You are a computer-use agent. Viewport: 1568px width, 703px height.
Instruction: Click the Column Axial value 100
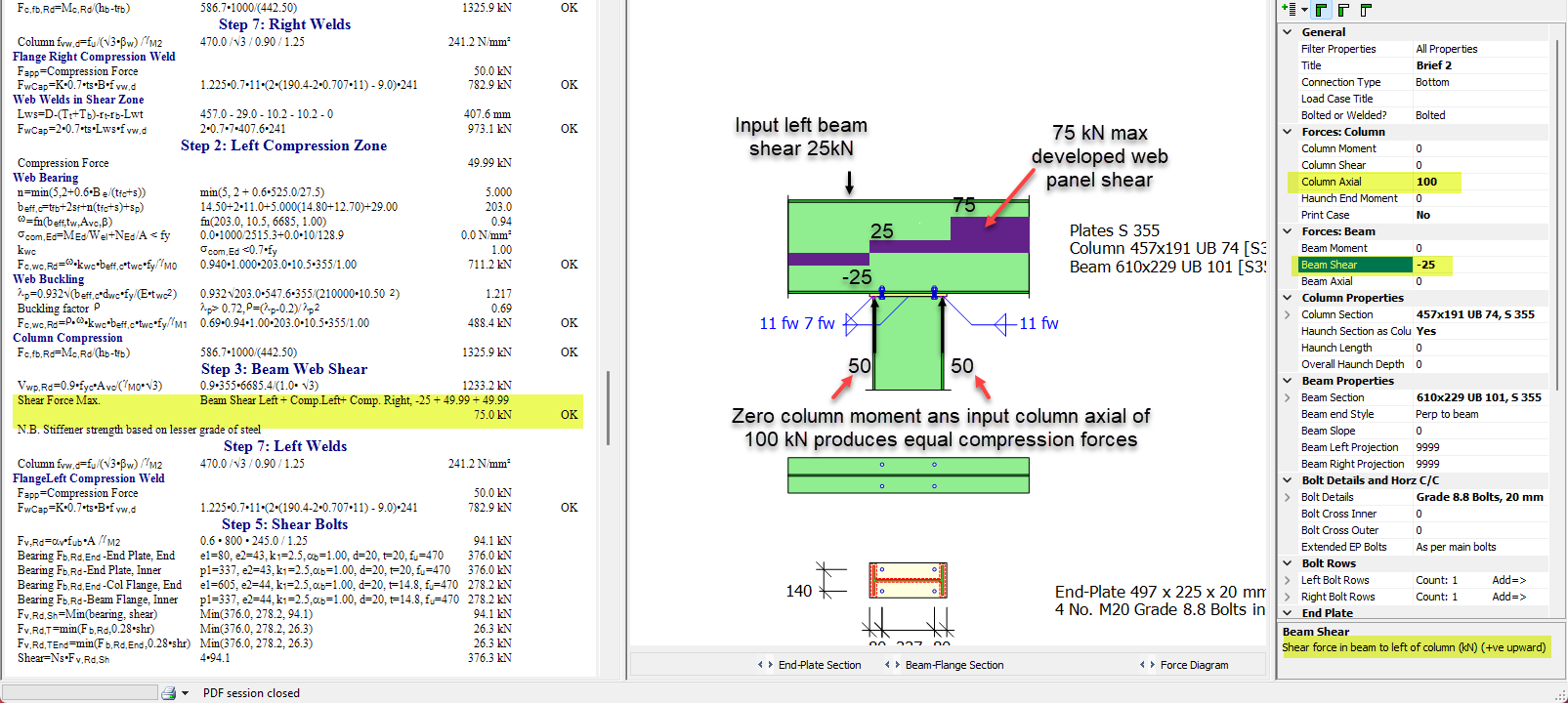[x=1426, y=182]
